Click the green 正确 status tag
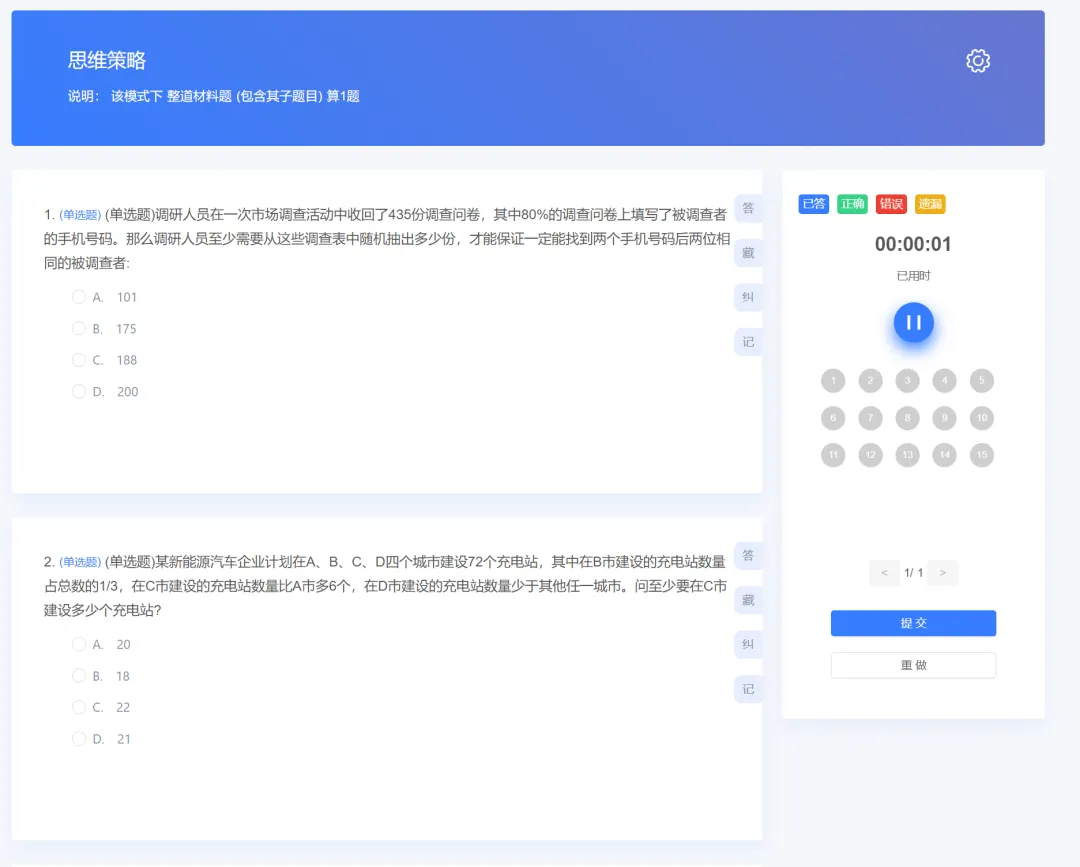This screenshot has width=1080, height=867. coord(852,204)
